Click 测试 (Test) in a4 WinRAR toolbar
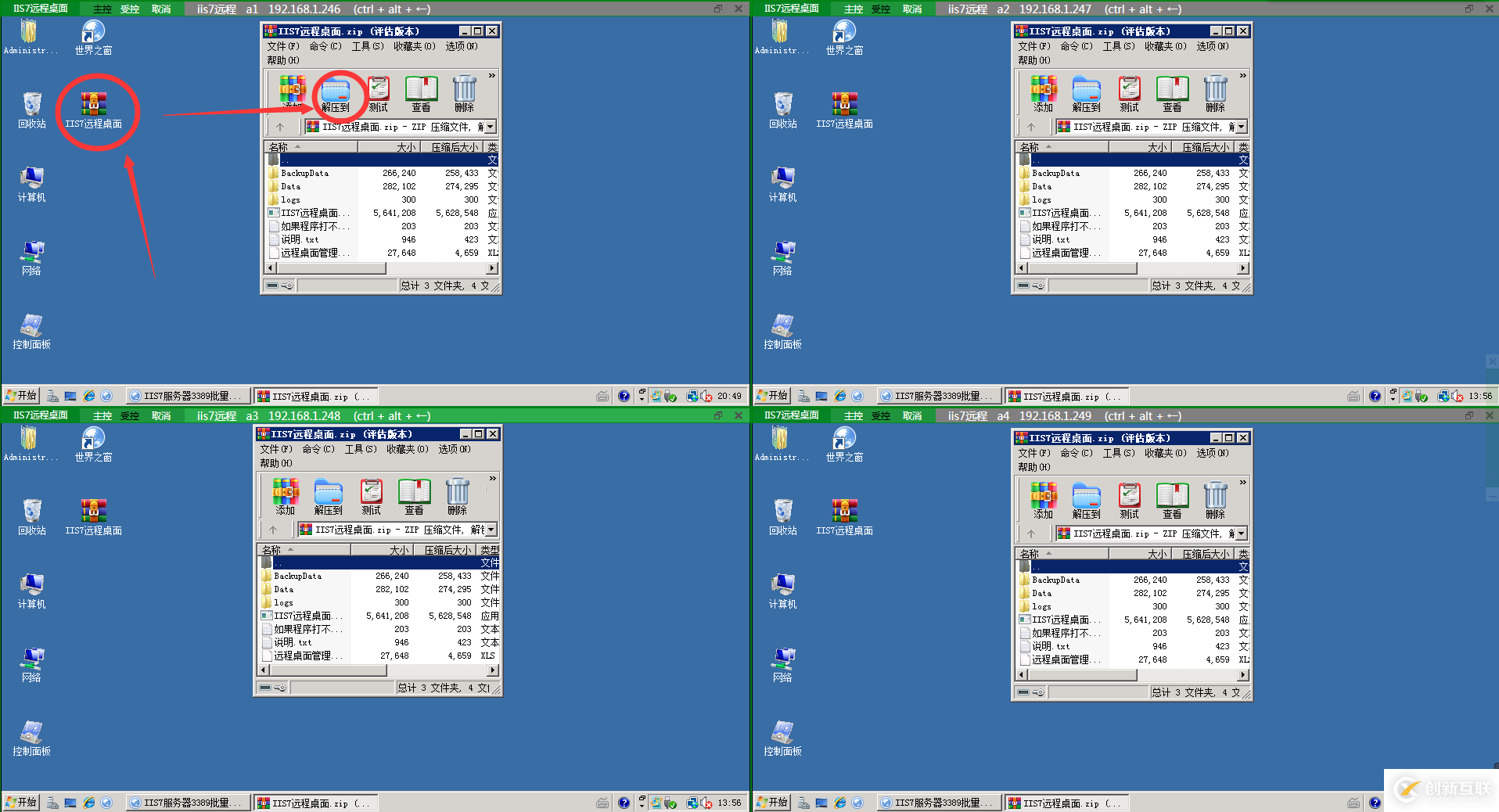The image size is (1499, 812). tap(1130, 501)
